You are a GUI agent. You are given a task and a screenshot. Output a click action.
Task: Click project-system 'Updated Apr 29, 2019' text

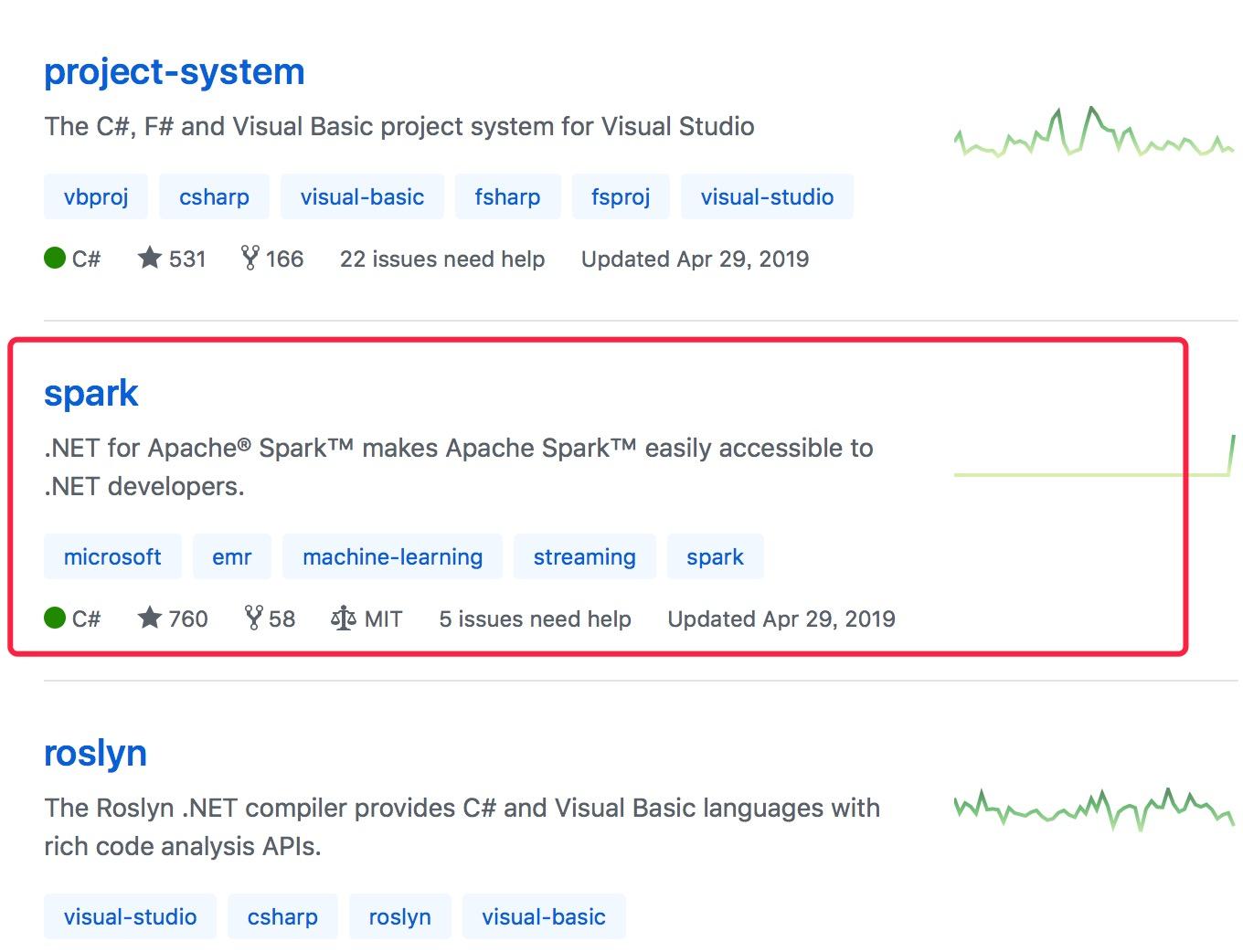[x=695, y=259]
